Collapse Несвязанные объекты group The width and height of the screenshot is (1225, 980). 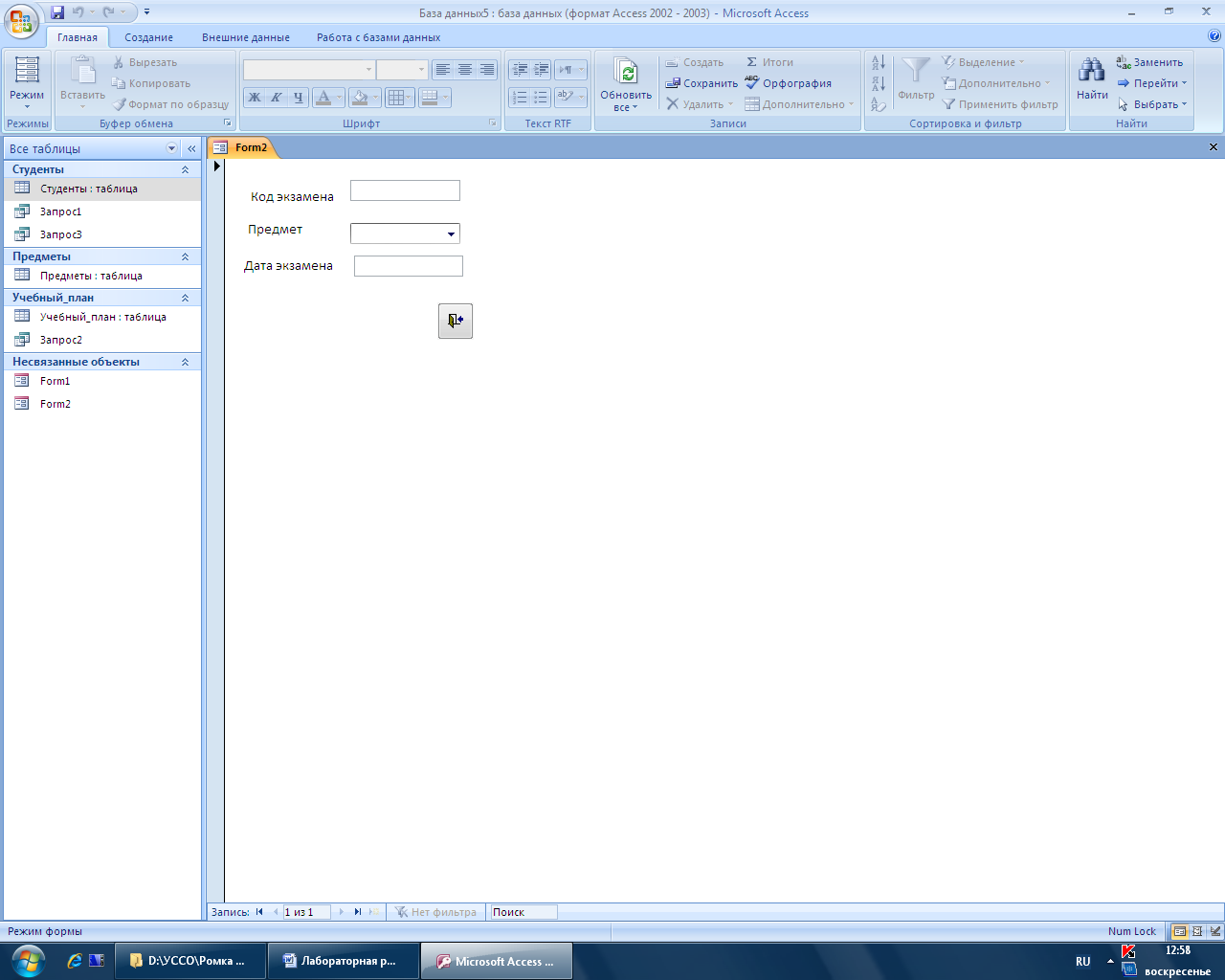pos(186,362)
